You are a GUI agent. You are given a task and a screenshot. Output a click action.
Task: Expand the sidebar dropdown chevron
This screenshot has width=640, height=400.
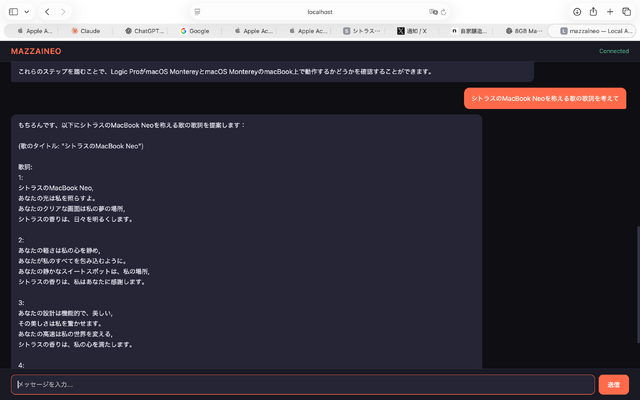[27, 11]
